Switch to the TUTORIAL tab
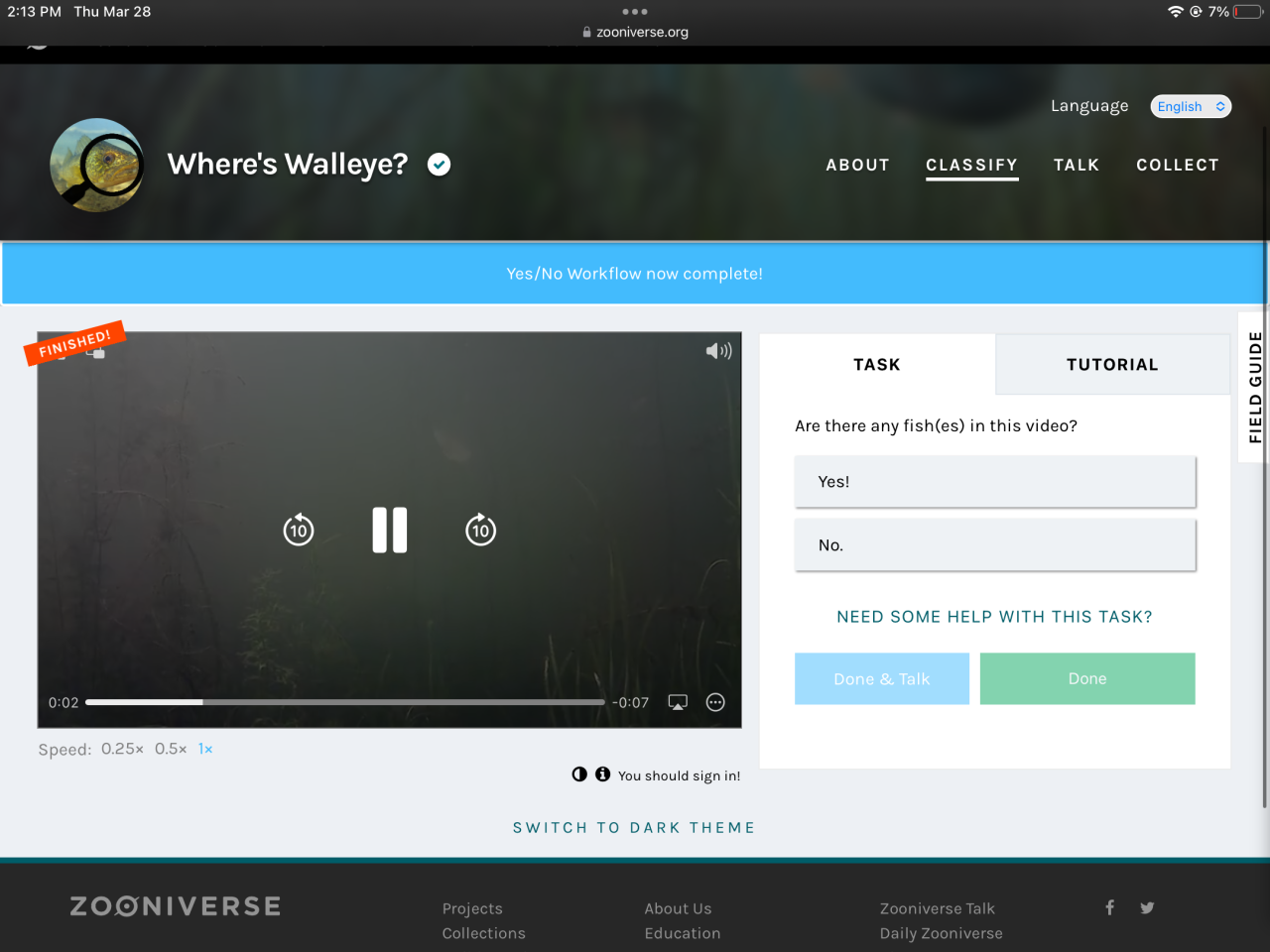Viewport: 1270px width, 952px height. coord(1112,364)
